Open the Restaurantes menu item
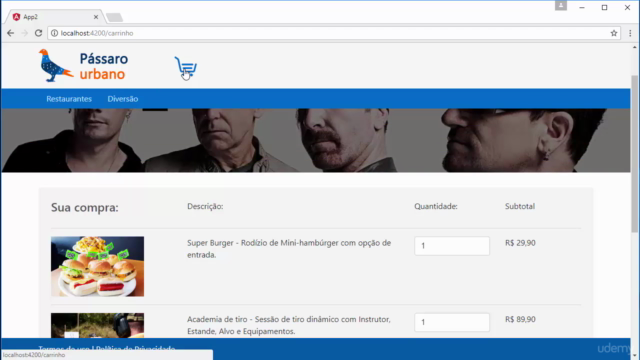Viewport: 640px width, 360px height. point(69,99)
